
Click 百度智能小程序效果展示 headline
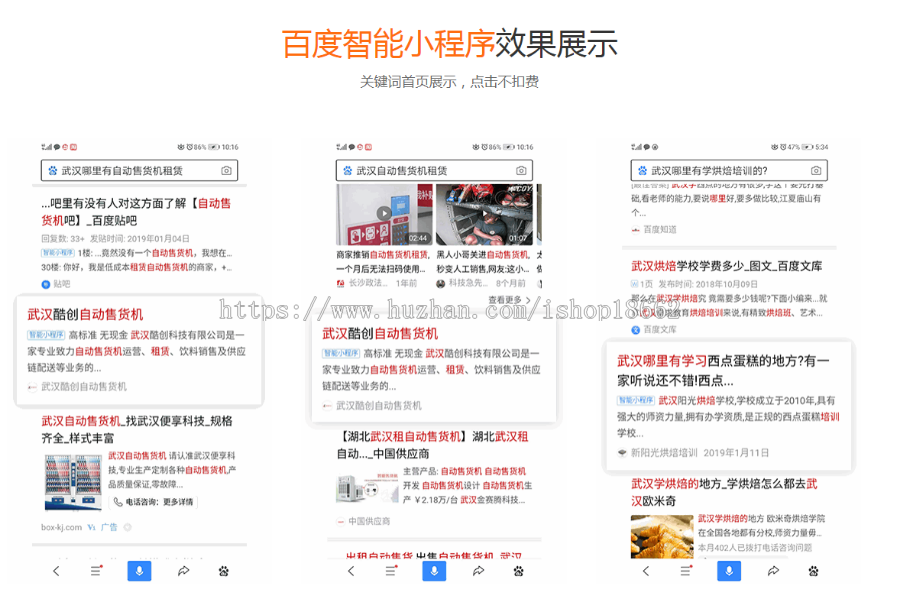coord(449,44)
